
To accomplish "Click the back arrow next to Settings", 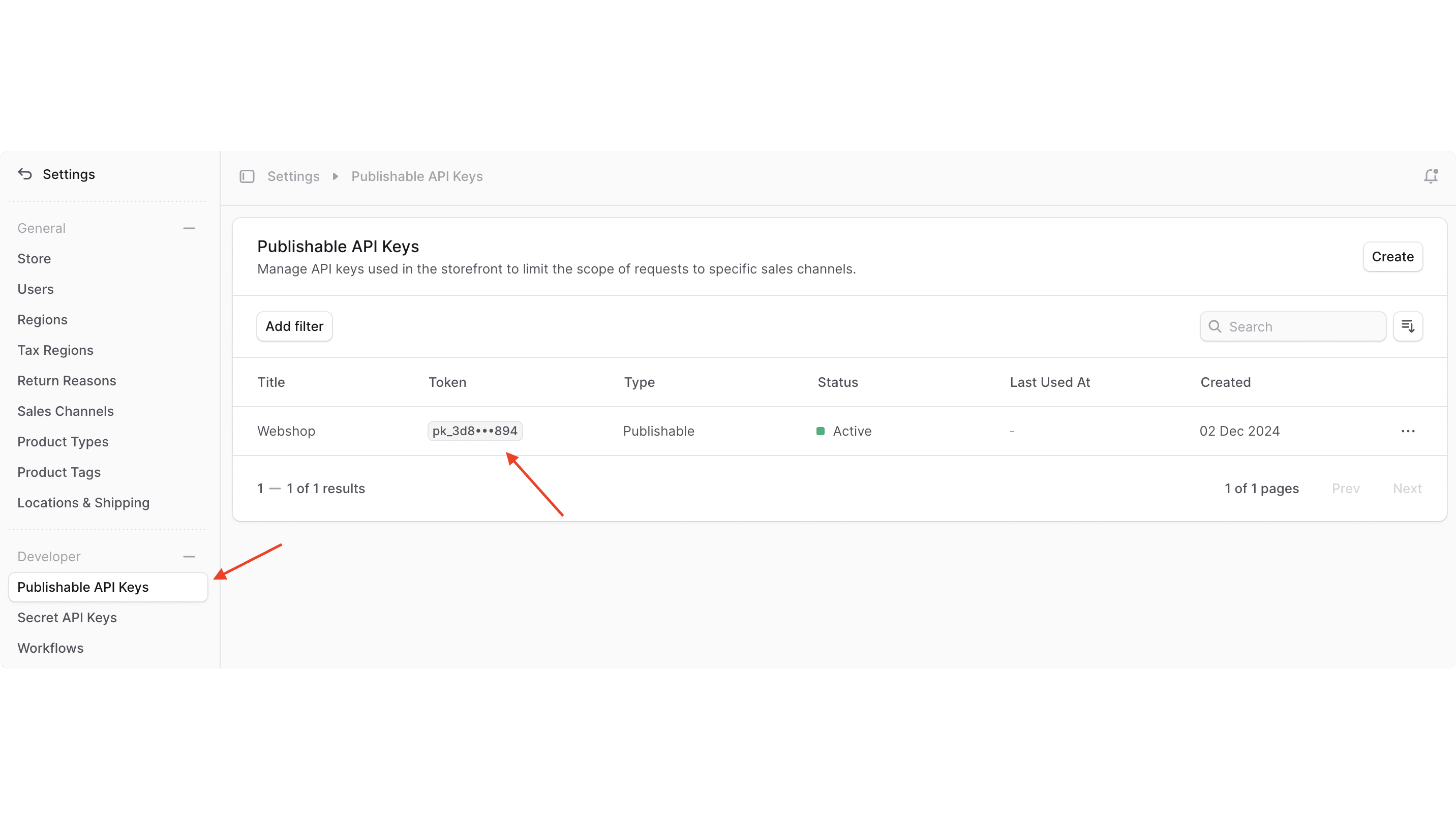I will [x=24, y=174].
